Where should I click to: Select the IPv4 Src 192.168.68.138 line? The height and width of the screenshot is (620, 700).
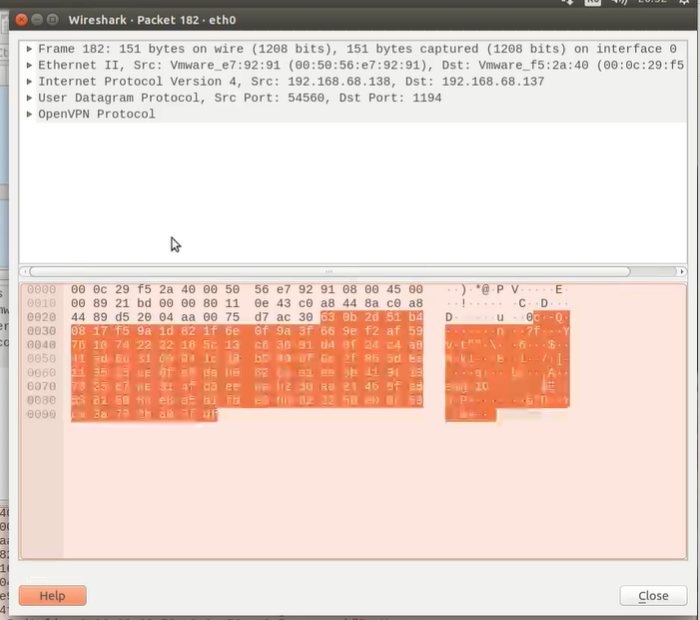291,81
